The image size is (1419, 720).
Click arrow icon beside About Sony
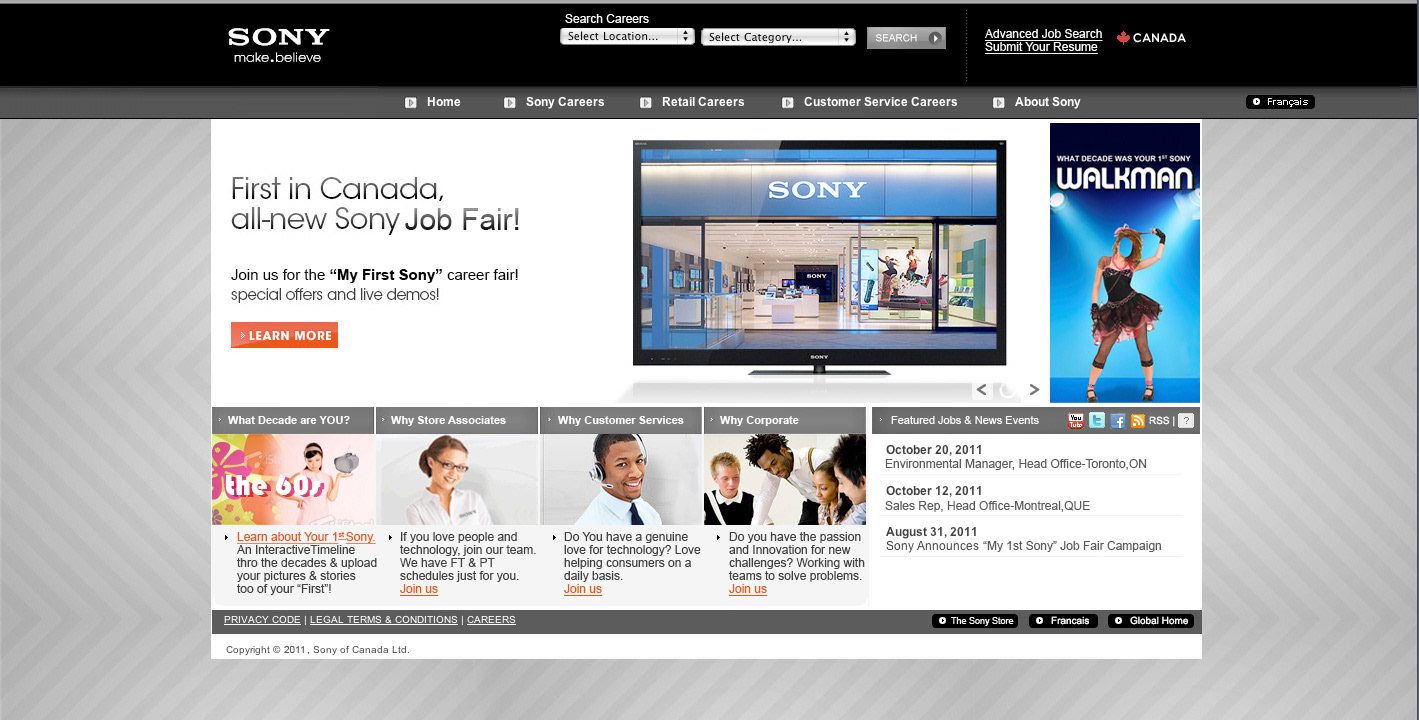(x=999, y=102)
